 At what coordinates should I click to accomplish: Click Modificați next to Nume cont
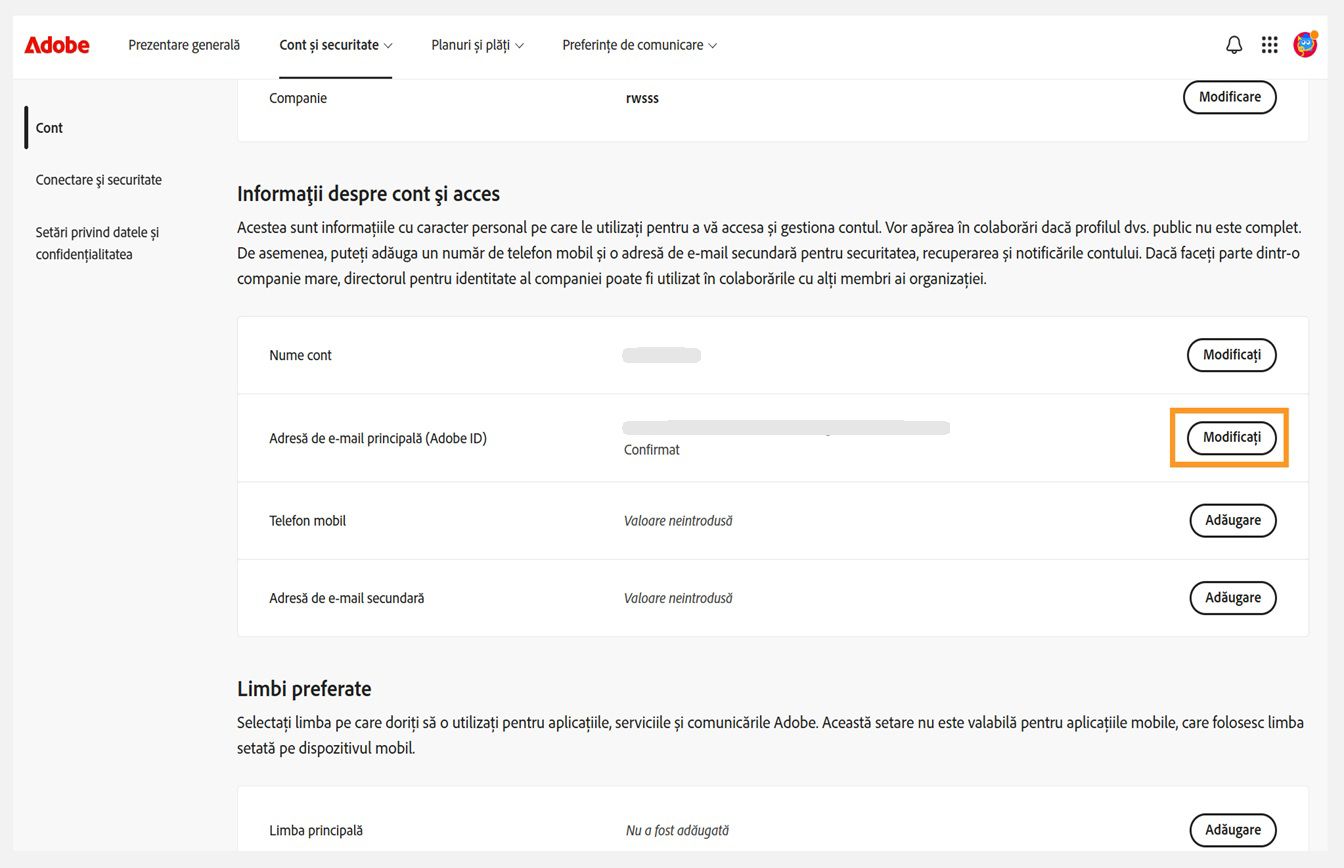point(1231,355)
